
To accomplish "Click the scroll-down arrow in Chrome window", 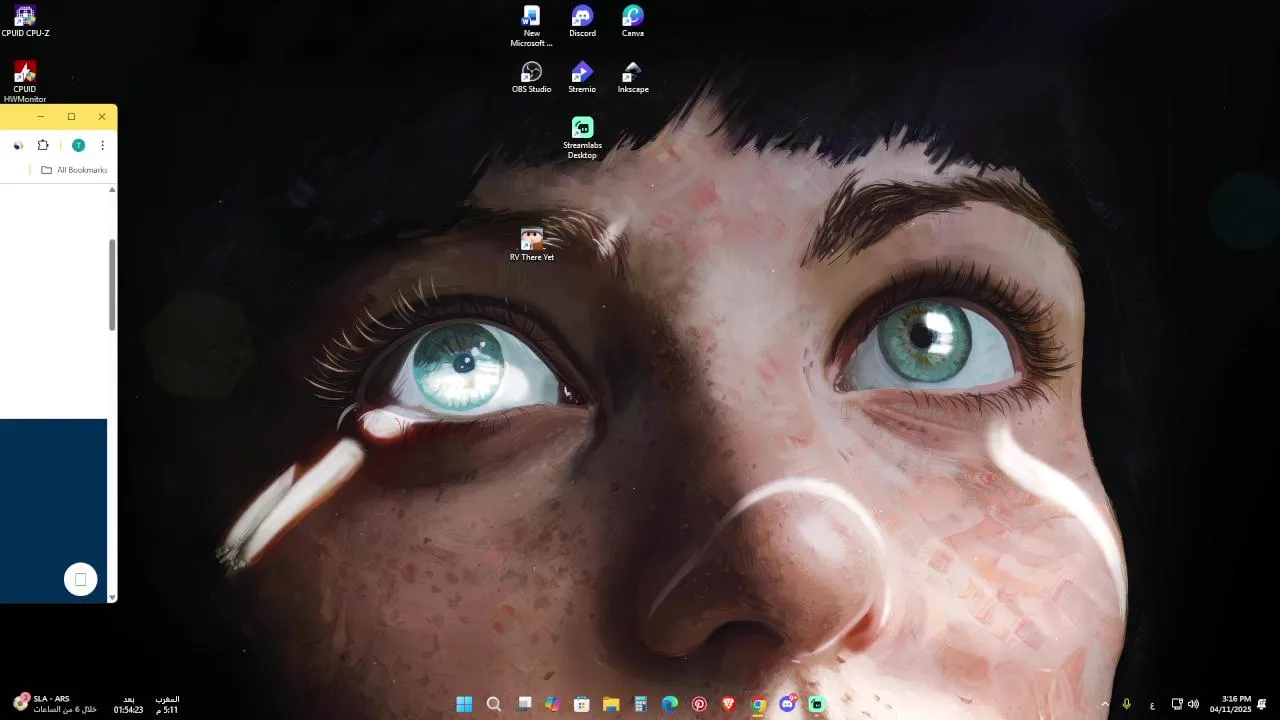I will (112, 597).
